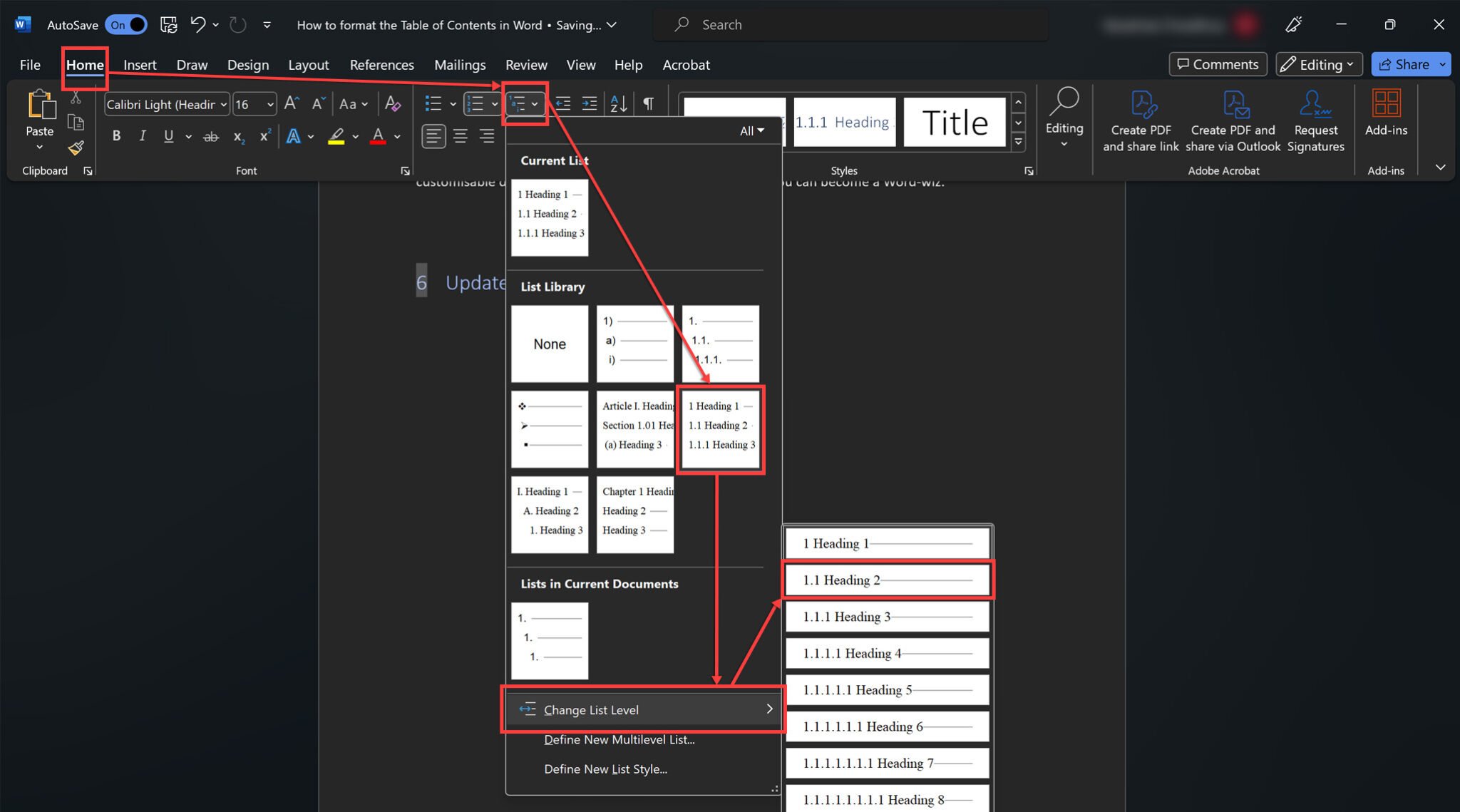1460x812 pixels.
Task: Click the Comments button
Action: 1218,64
